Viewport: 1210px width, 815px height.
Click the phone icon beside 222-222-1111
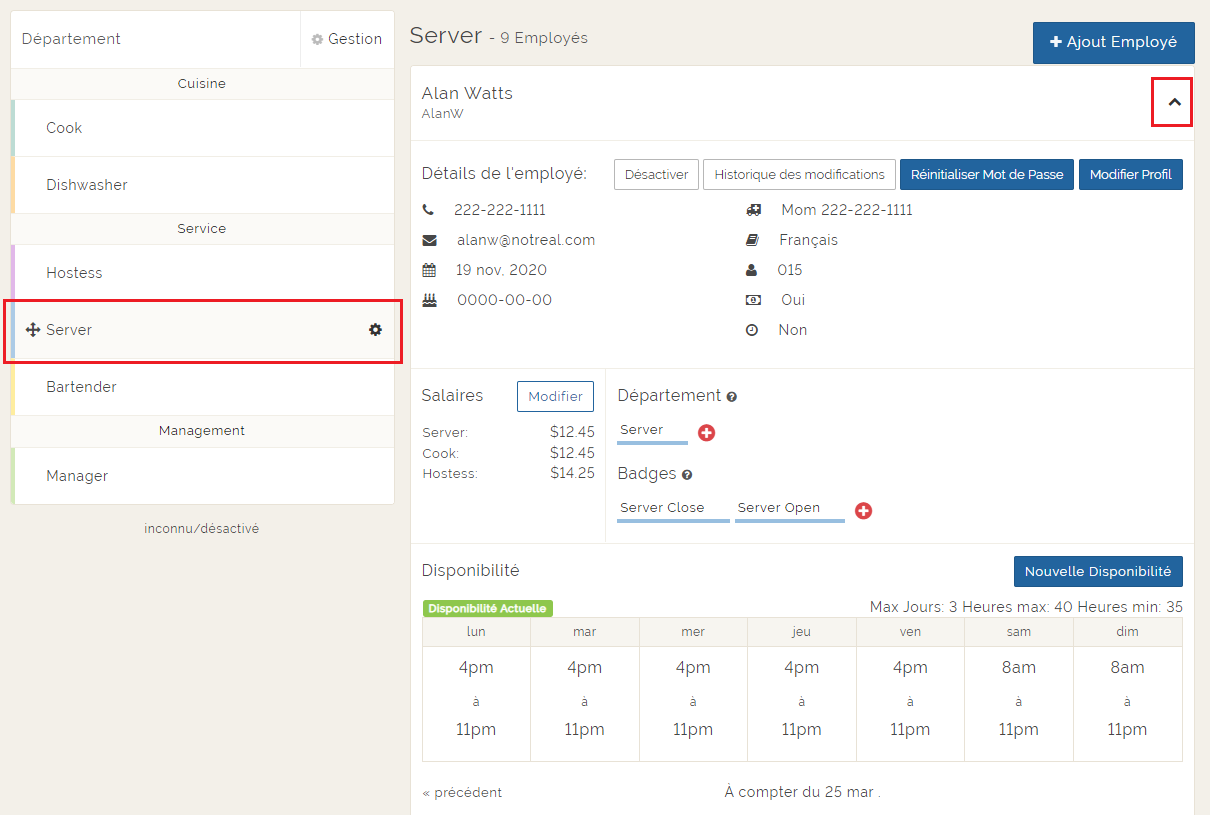click(x=429, y=210)
